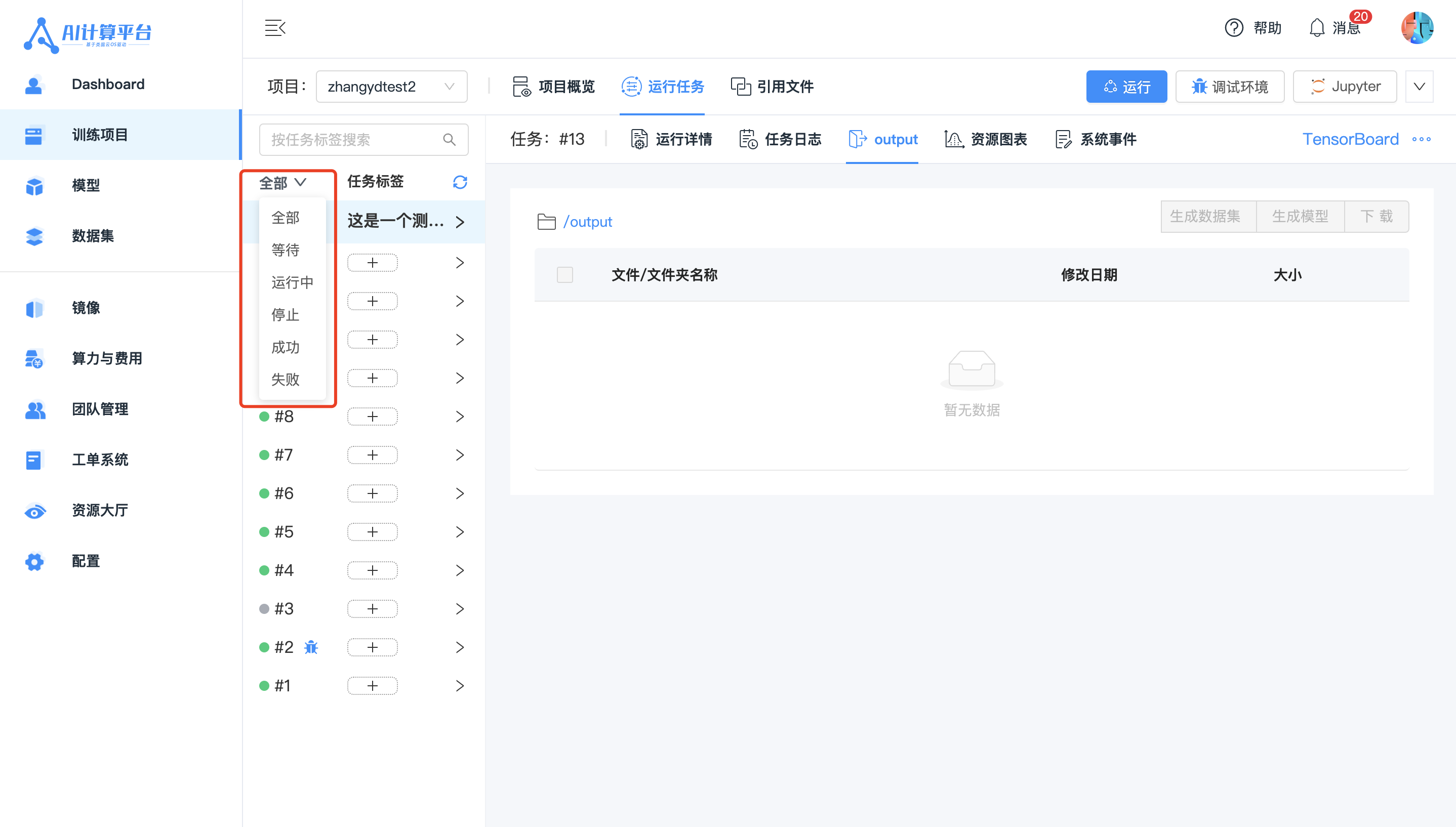1456x827 pixels.
Task: Expand task #8 with its chevron
Action: 460,417
